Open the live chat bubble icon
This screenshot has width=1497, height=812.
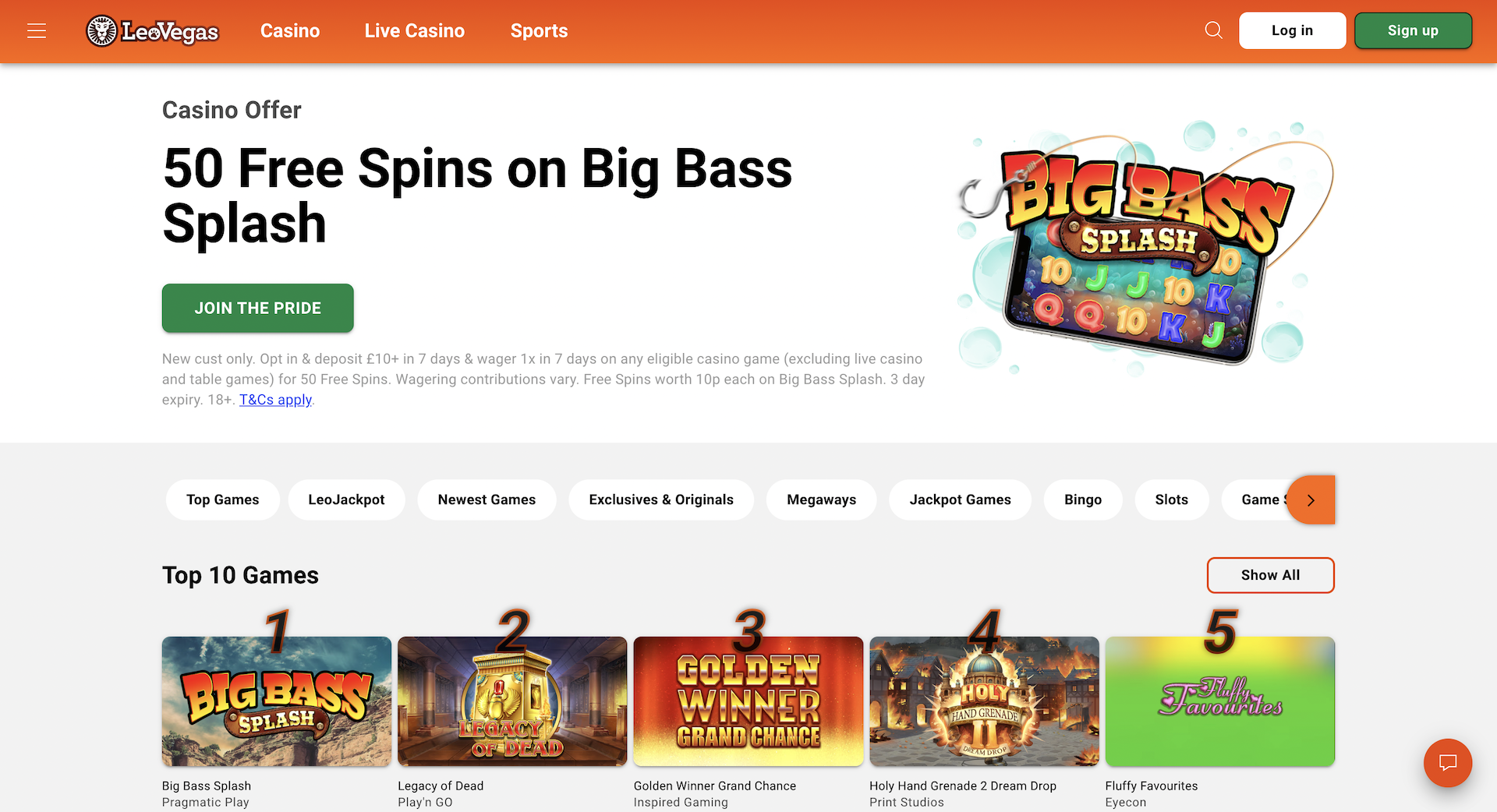[1448, 763]
